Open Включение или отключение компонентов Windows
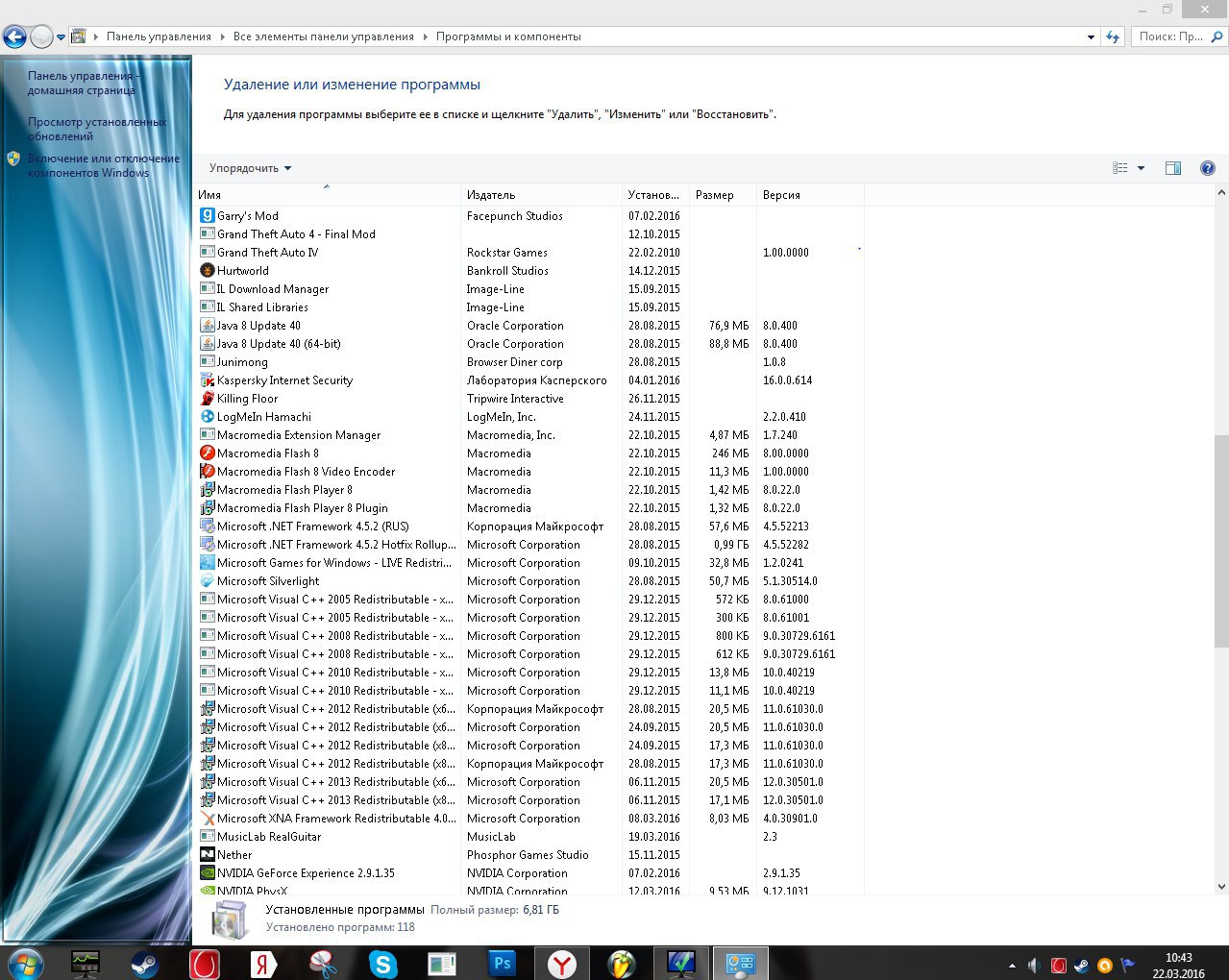This screenshot has height=980, width=1229. pos(104,165)
